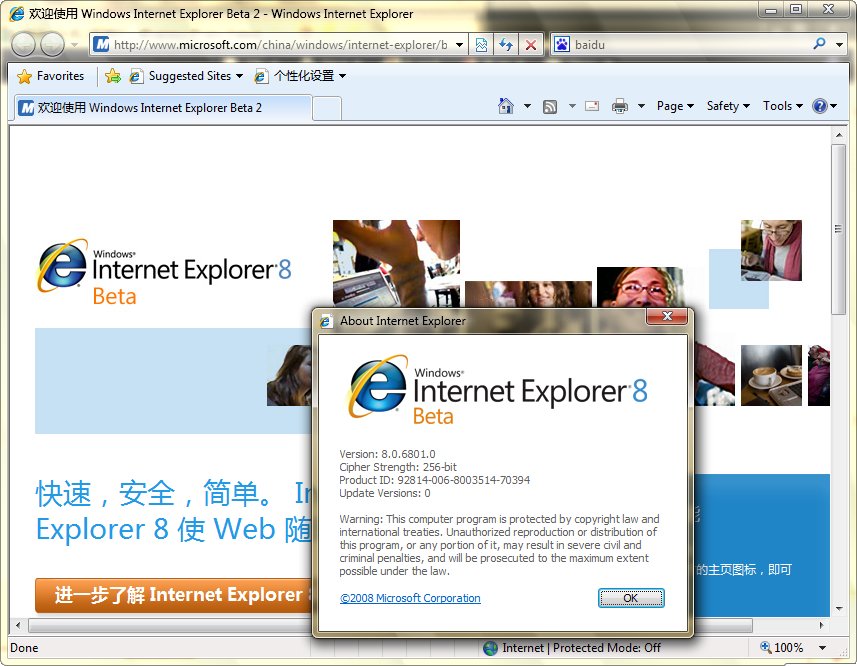Click the Version: 8.0.6801.0 text

coord(387,454)
